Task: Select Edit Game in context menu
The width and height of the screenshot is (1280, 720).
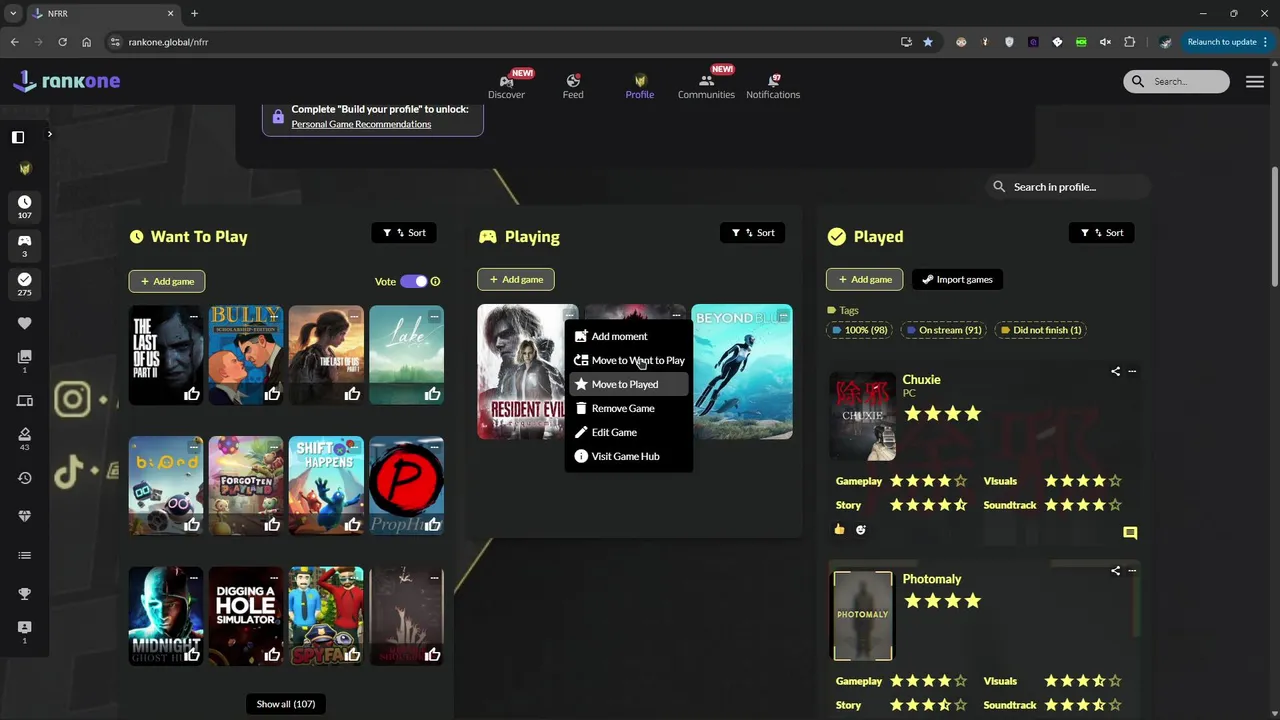Action: (x=629, y=432)
